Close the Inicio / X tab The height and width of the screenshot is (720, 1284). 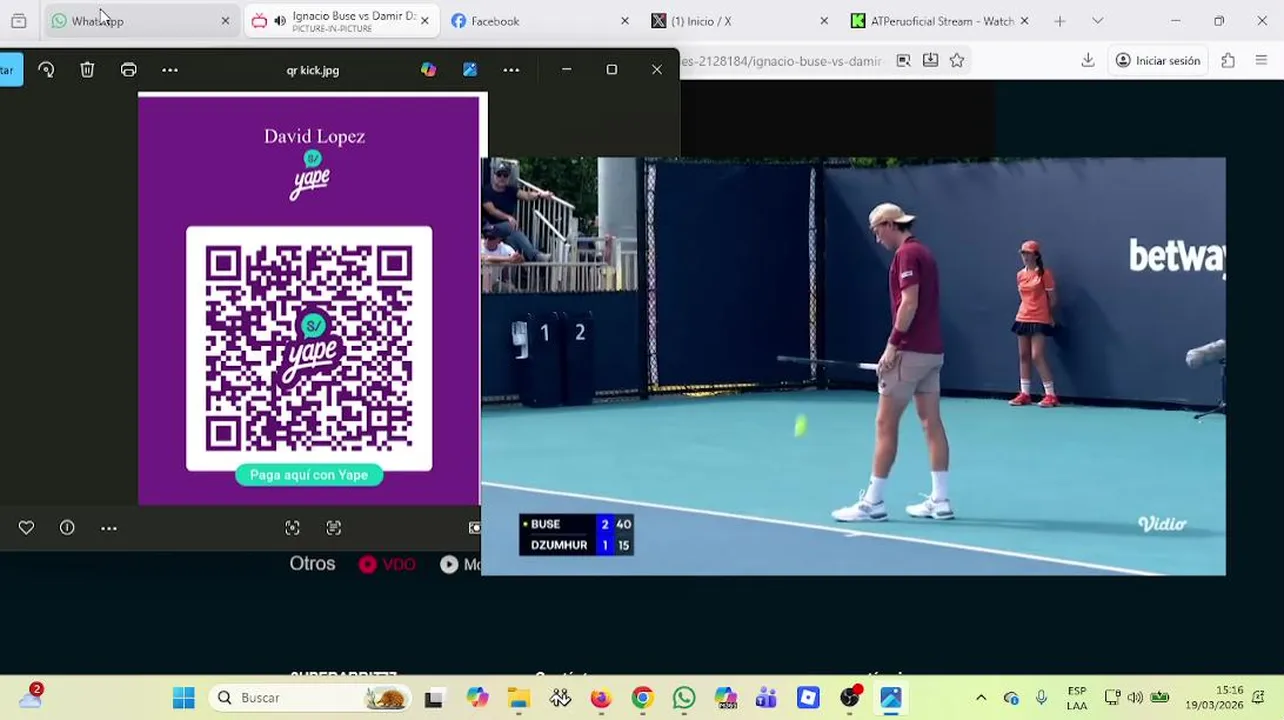[824, 21]
